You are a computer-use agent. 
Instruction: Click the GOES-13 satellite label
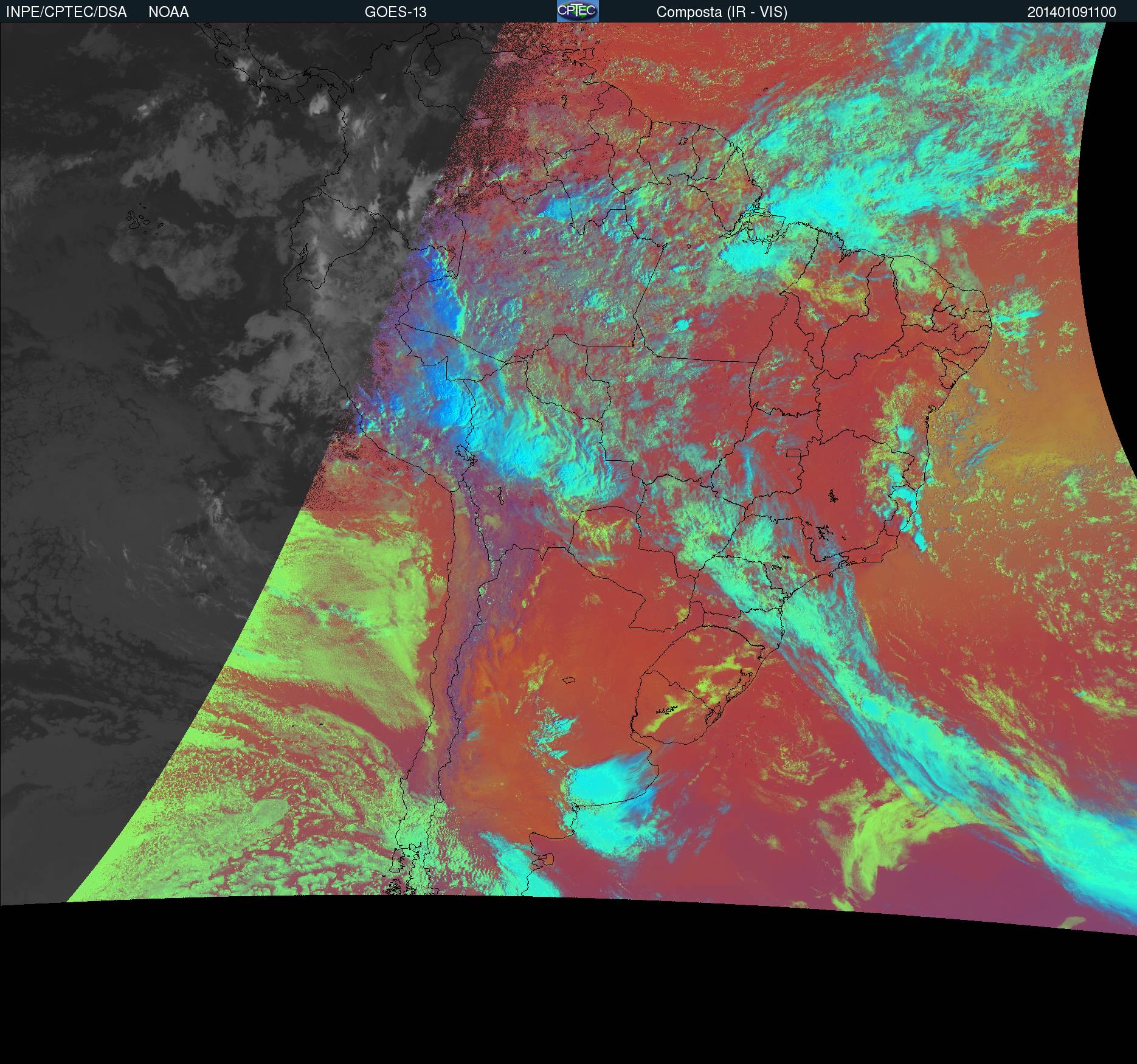(x=395, y=12)
